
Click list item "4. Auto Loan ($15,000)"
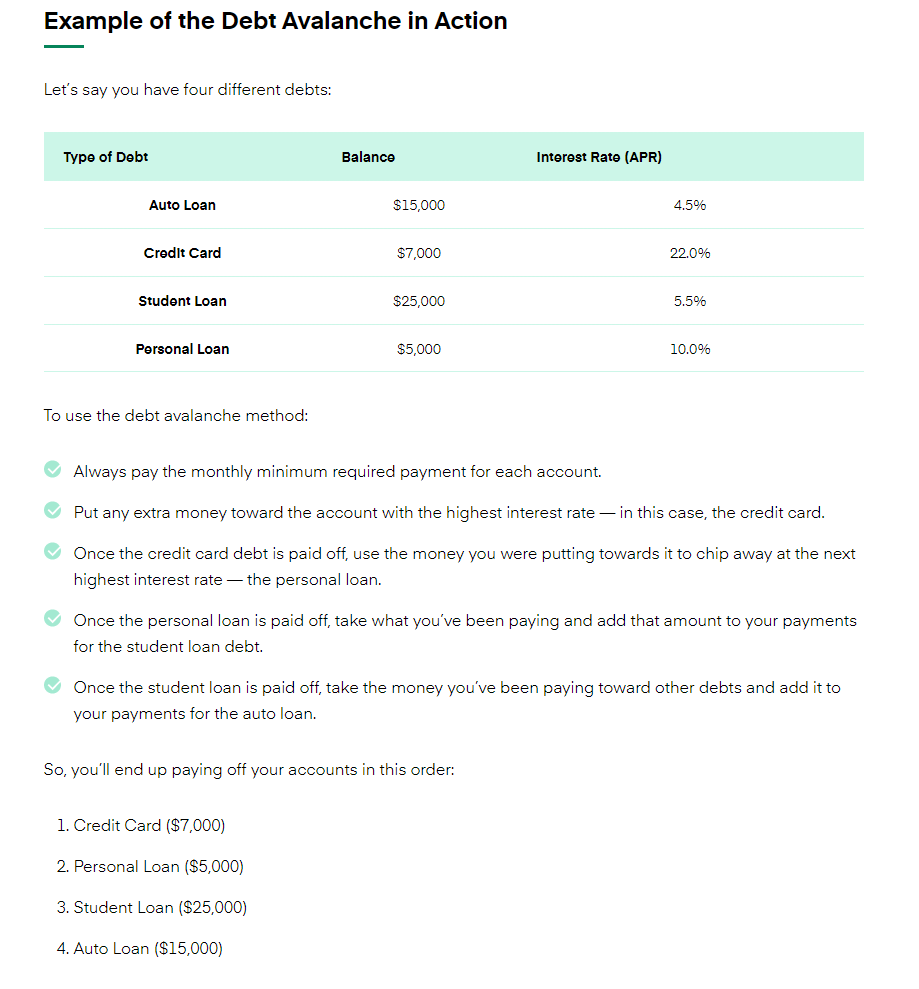[x=140, y=948]
